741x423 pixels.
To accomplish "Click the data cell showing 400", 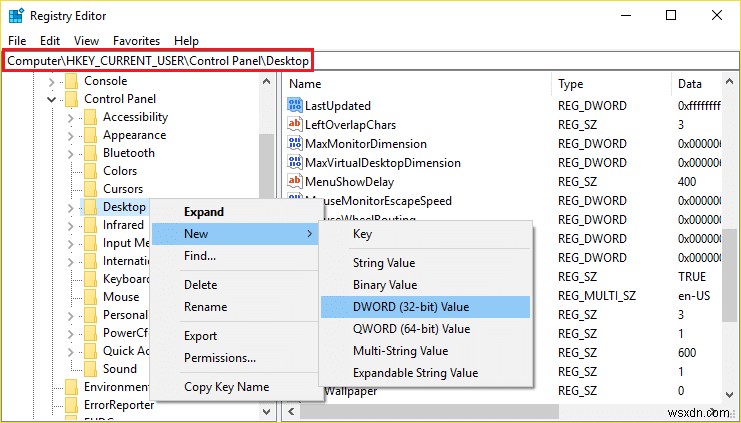I will [x=687, y=182].
